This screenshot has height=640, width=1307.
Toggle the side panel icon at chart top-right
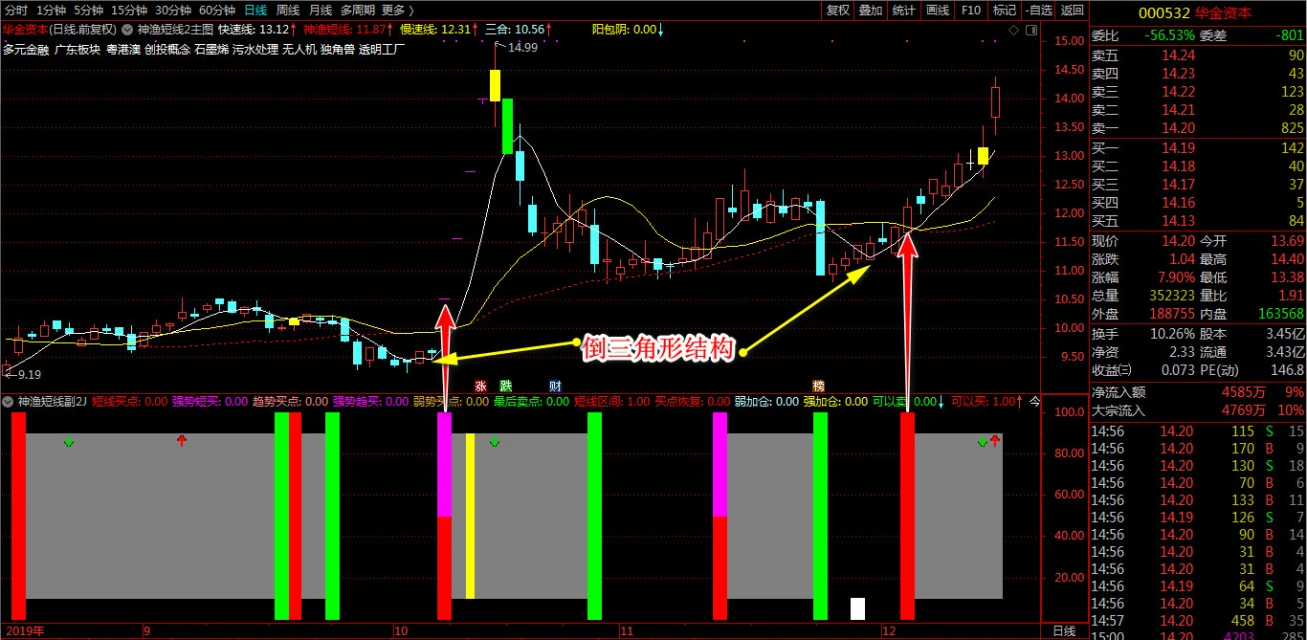1030,32
